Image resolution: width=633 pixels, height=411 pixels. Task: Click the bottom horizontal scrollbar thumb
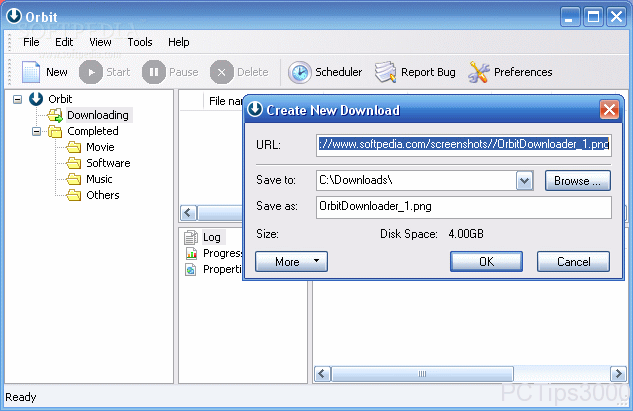coord(422,374)
